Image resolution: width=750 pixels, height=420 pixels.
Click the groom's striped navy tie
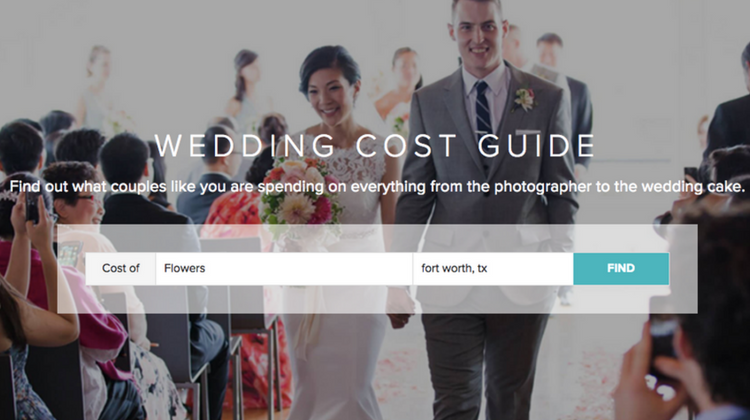483,108
